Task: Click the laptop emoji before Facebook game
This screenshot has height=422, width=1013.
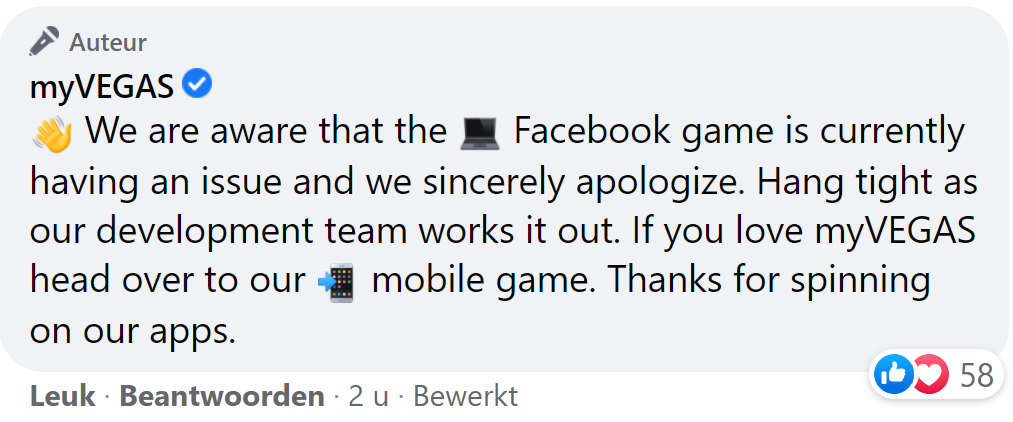Action: 481,133
